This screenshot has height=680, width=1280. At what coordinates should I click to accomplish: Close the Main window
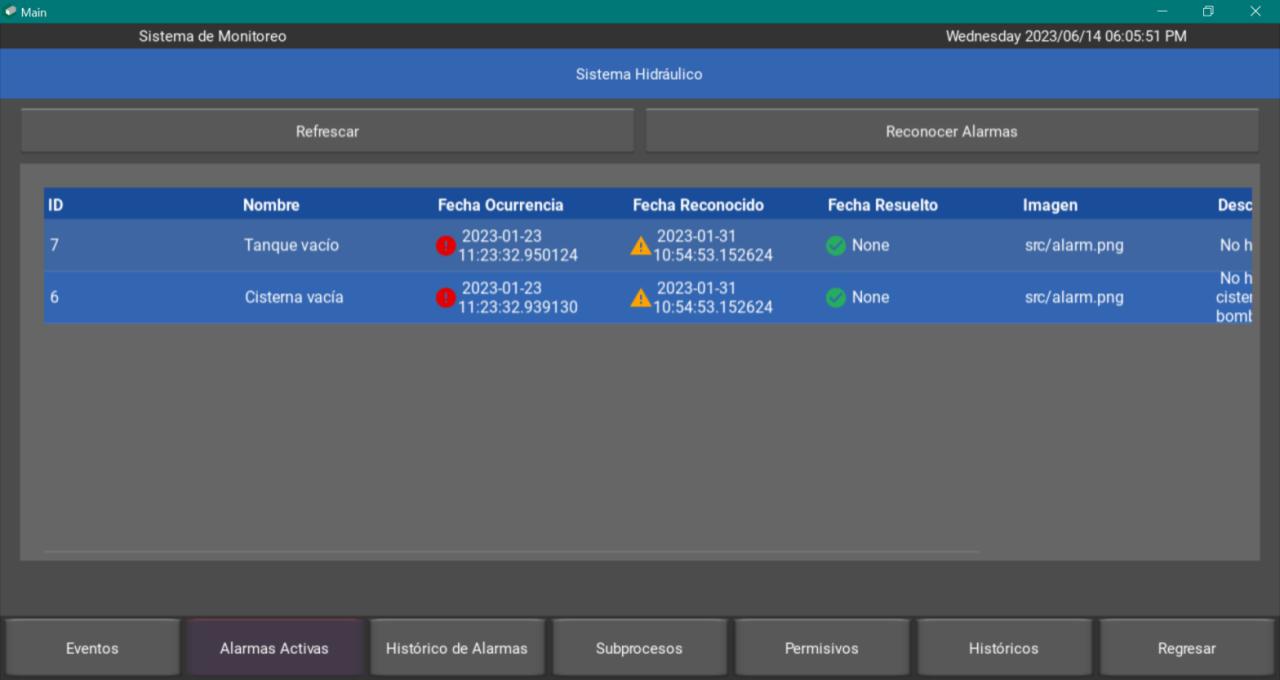(1255, 11)
